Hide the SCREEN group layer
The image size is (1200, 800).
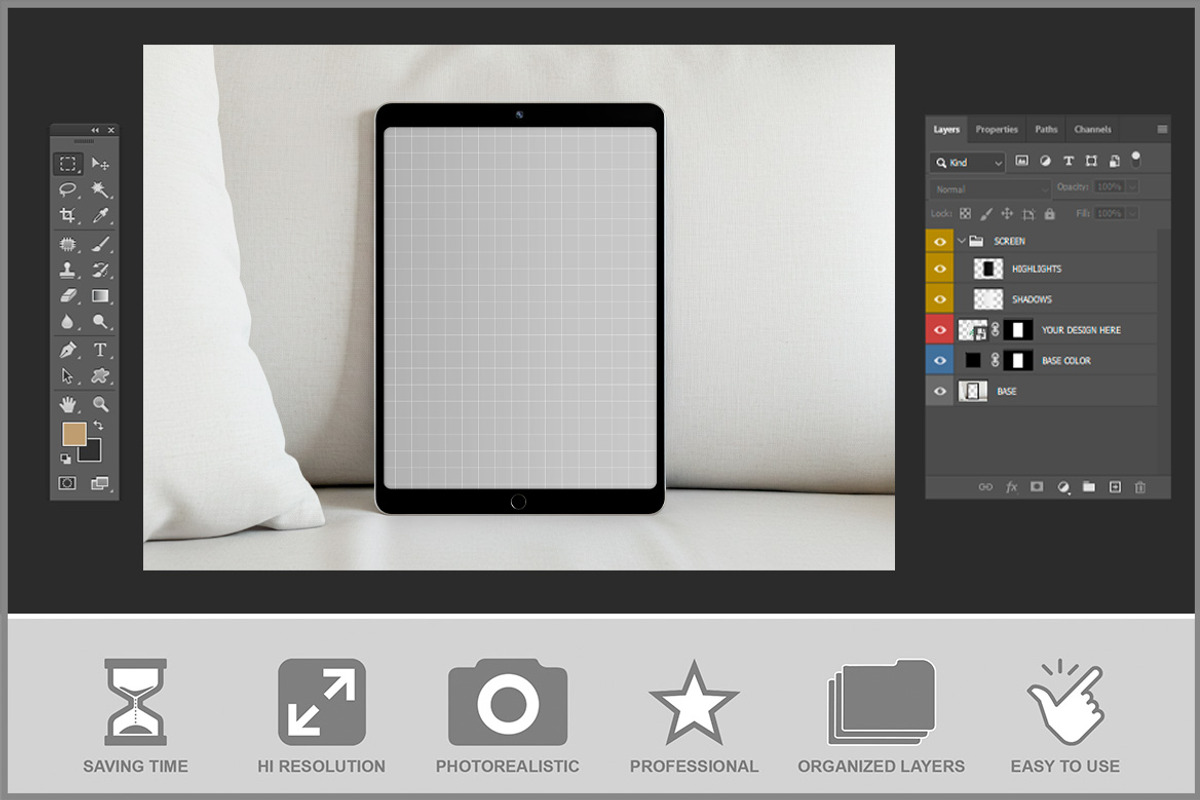point(939,241)
